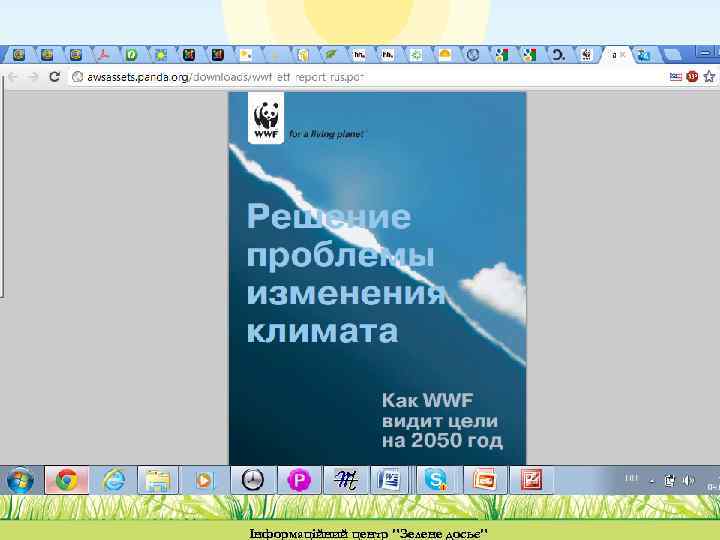Image resolution: width=720 pixels, height=540 pixels.
Task: Open the flag extension icon in toolbar
Action: (675, 76)
